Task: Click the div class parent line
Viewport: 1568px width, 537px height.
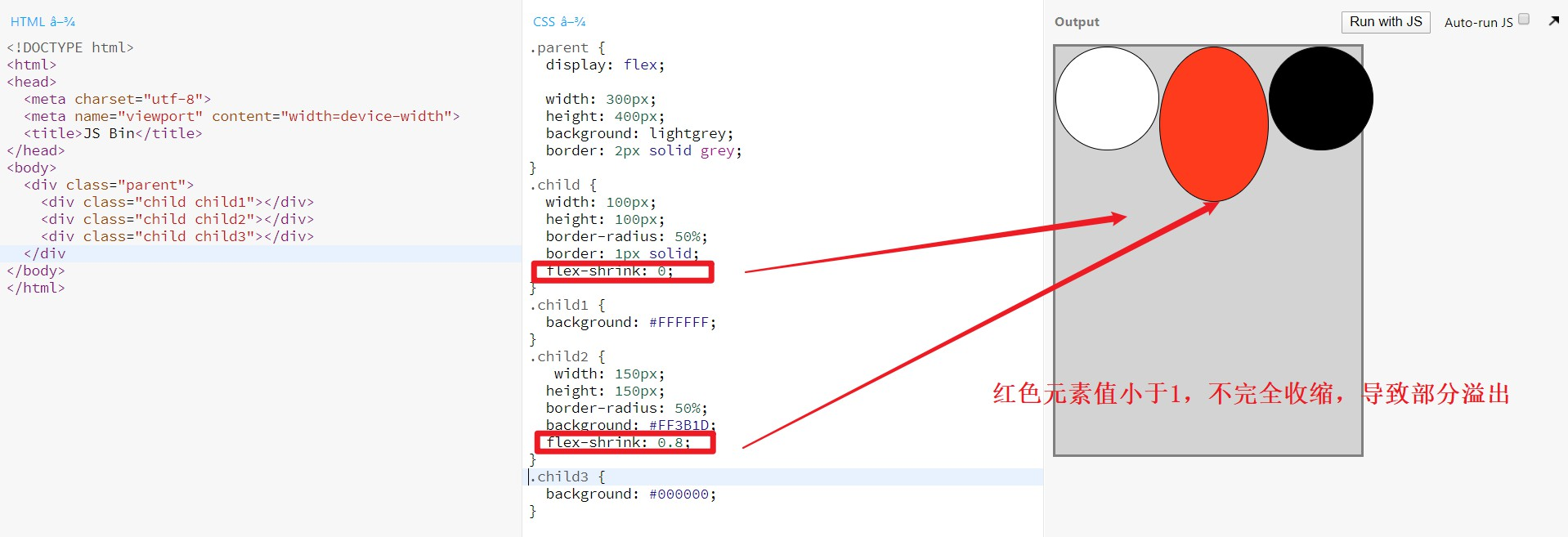Action: pyautogui.click(x=109, y=186)
